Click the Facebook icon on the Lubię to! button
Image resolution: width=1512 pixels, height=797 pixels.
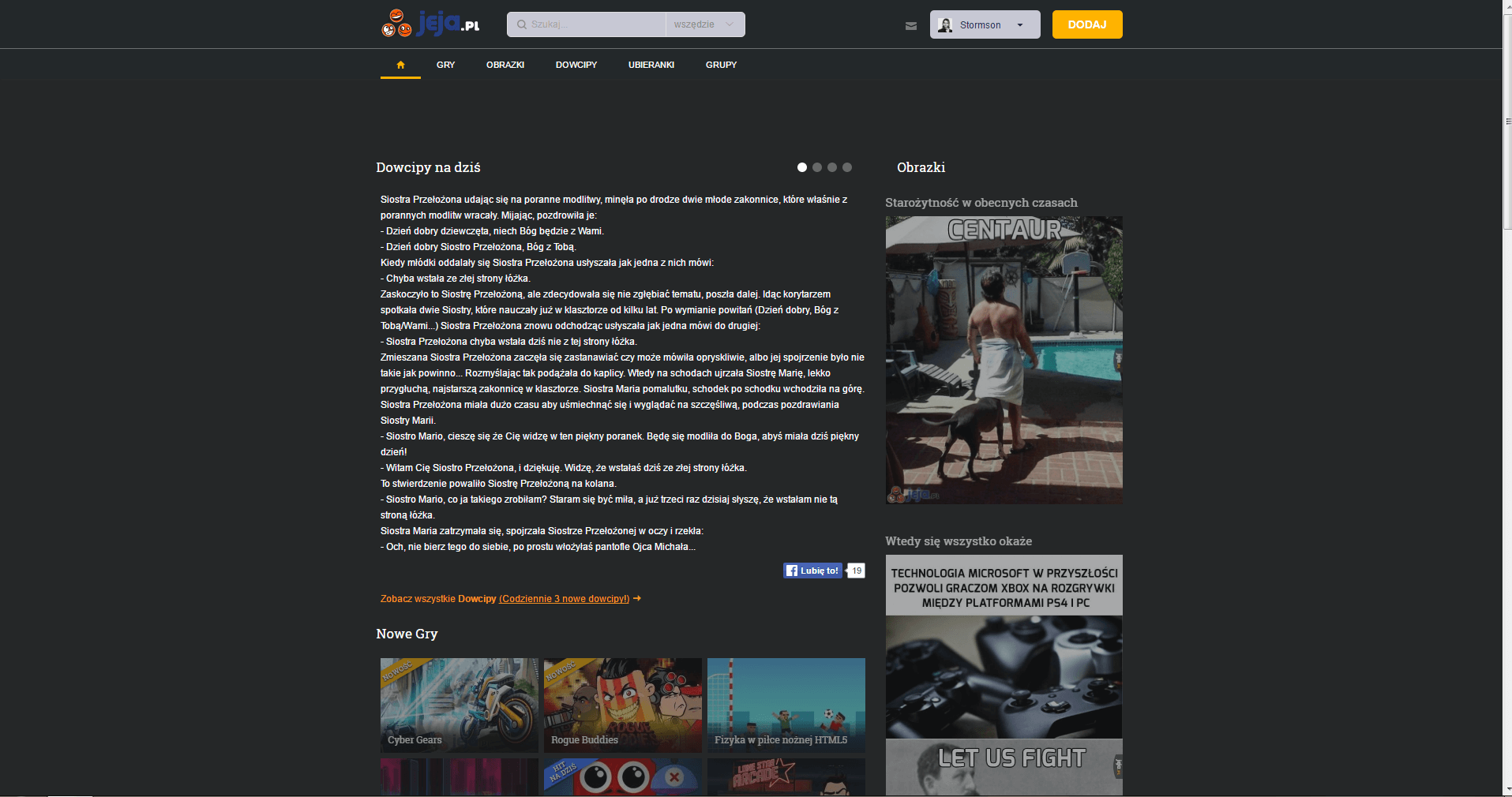(792, 570)
